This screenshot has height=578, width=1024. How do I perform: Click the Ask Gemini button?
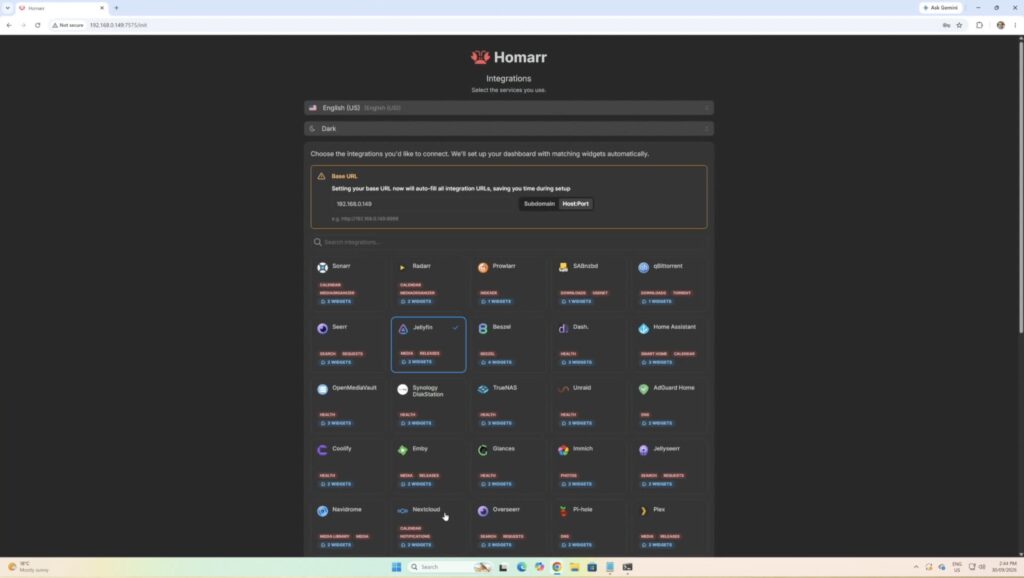coord(940,8)
